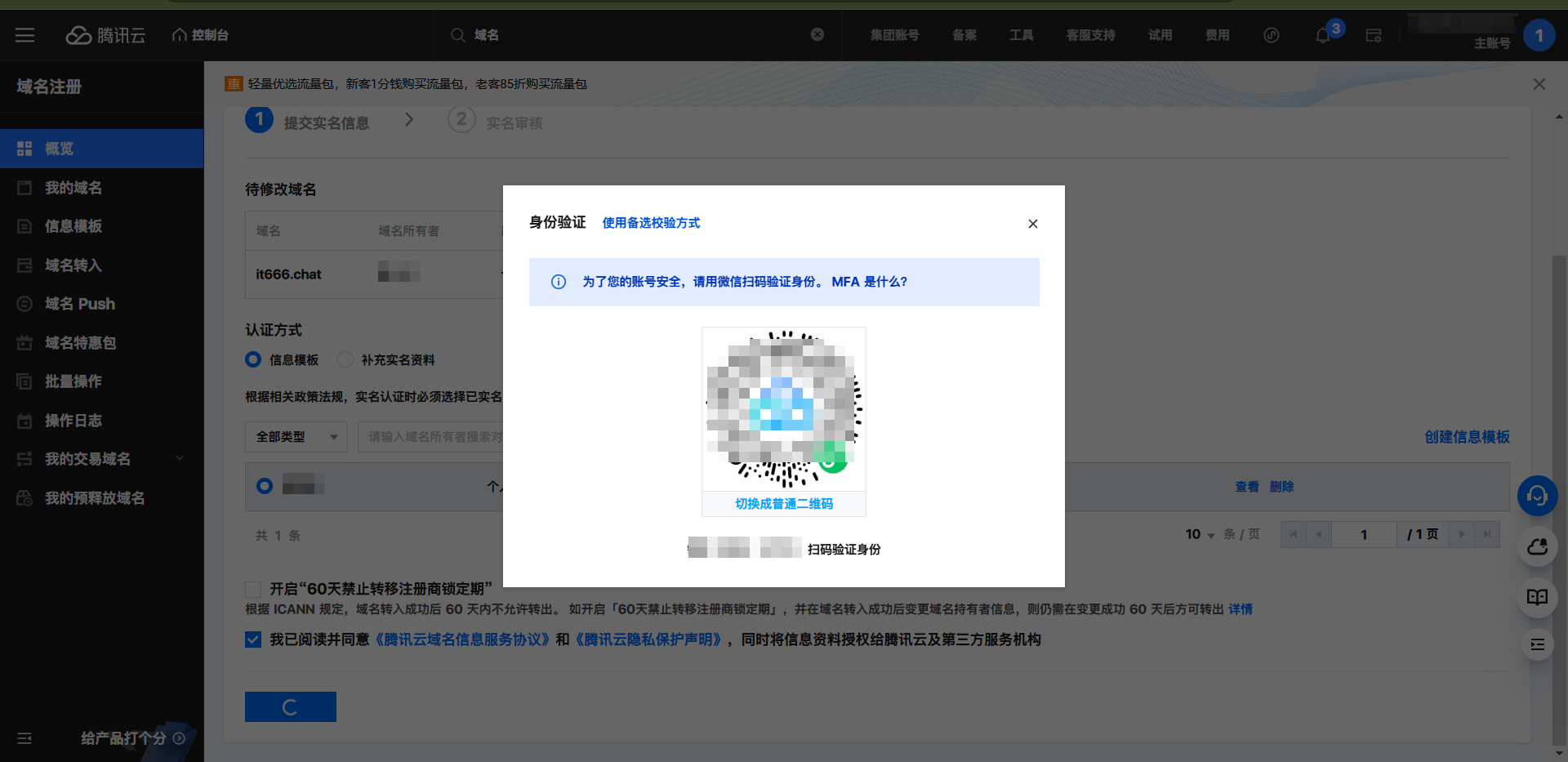Open the 备案 menu
Screen dimensions: 1568x762
coord(964,35)
